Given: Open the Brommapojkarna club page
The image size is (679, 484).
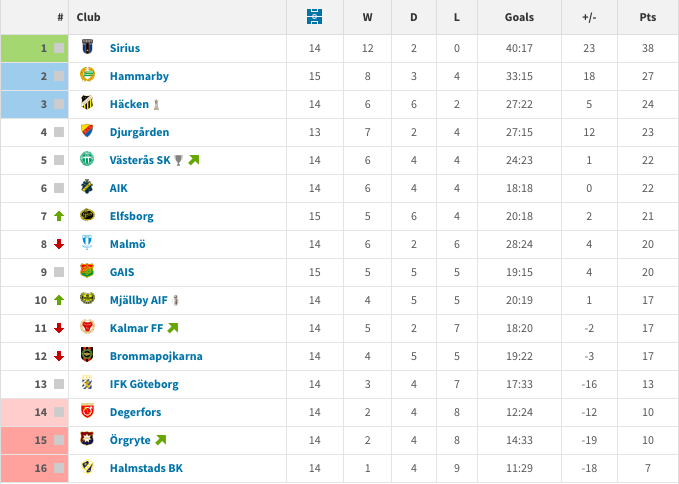Looking at the screenshot, I should [156, 356].
